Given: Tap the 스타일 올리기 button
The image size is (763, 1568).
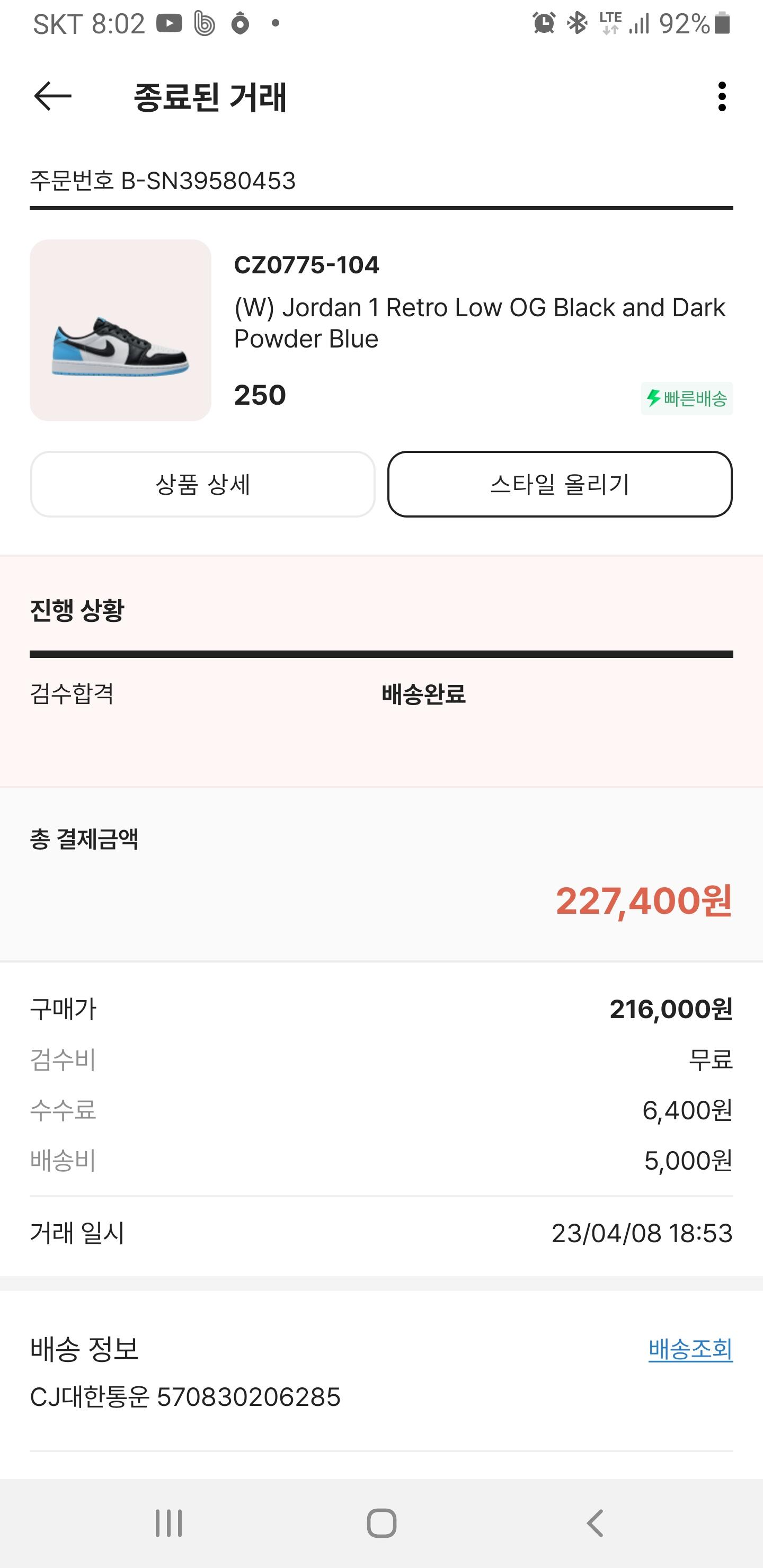Looking at the screenshot, I should (x=560, y=485).
